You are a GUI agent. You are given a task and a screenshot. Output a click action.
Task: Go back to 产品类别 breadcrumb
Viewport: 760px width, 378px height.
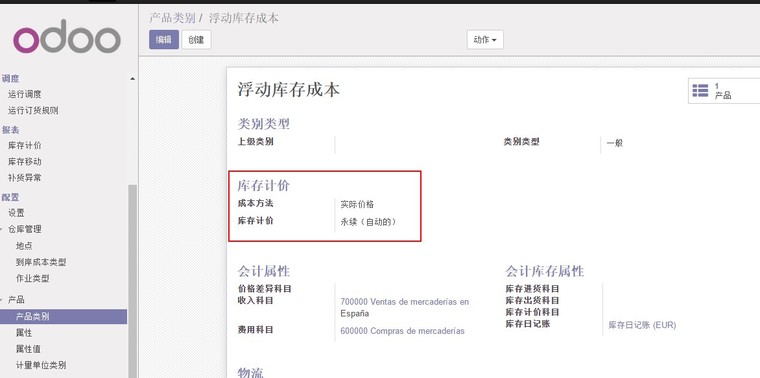point(172,18)
